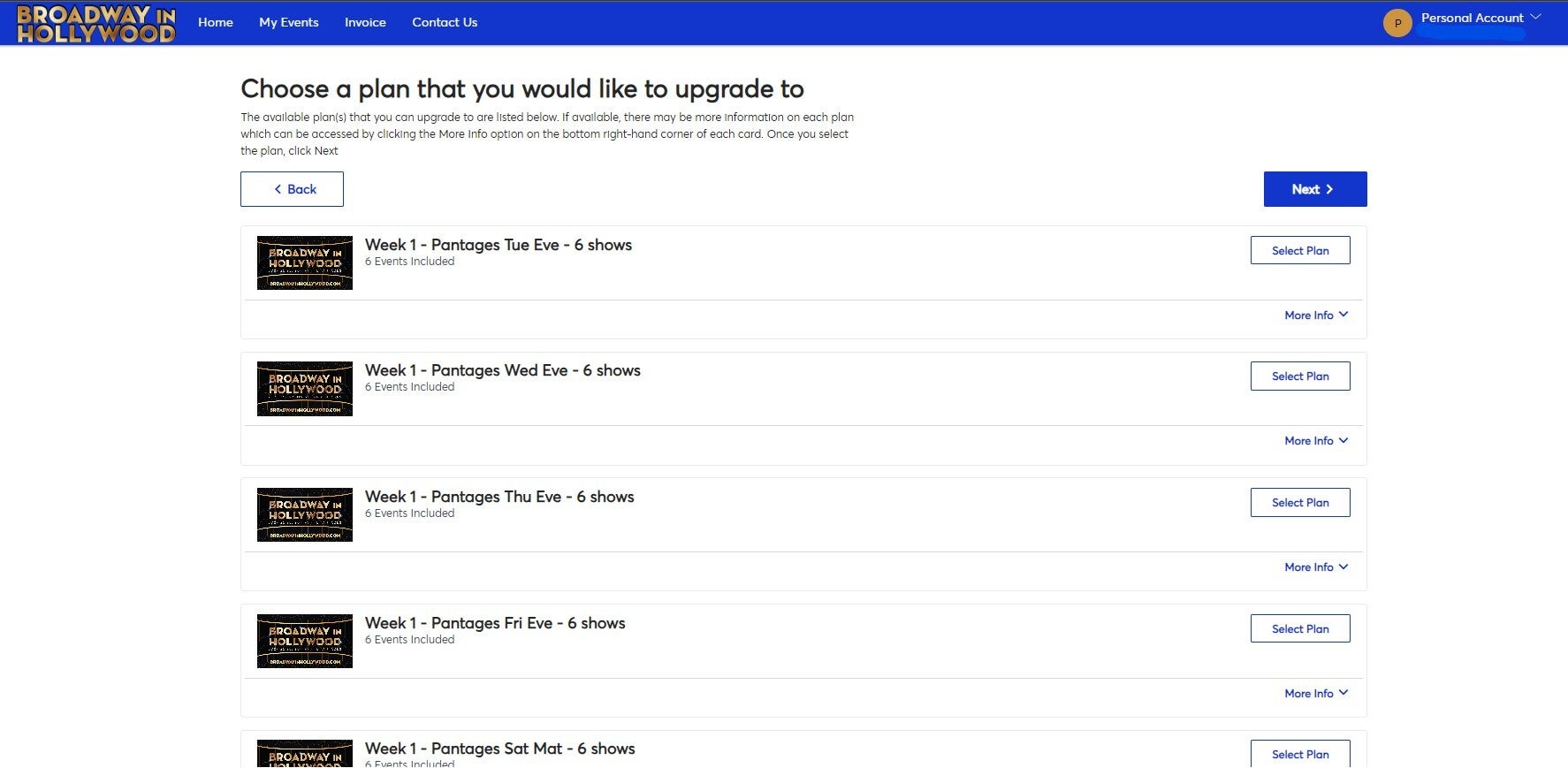The height and width of the screenshot is (768, 1568).
Task: Select Plan for Pantages Wed Eve
Action: 1300,376
